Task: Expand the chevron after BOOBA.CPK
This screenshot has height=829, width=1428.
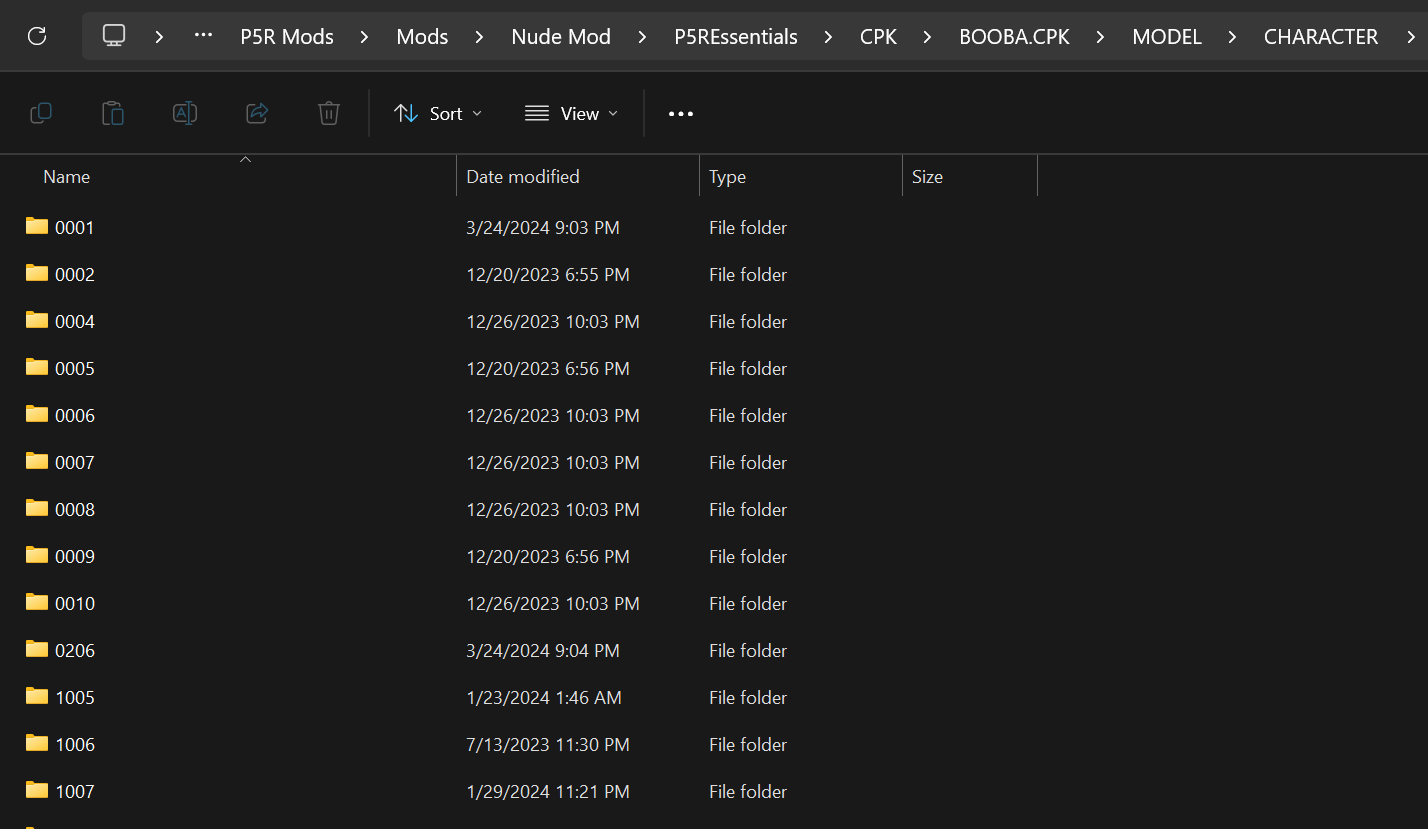Action: click(x=1101, y=37)
